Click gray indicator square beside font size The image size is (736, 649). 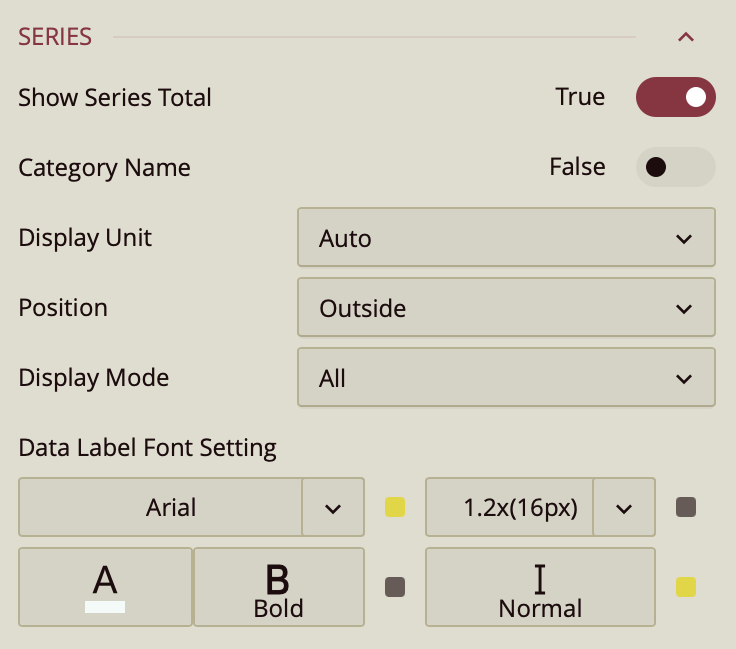click(x=686, y=507)
